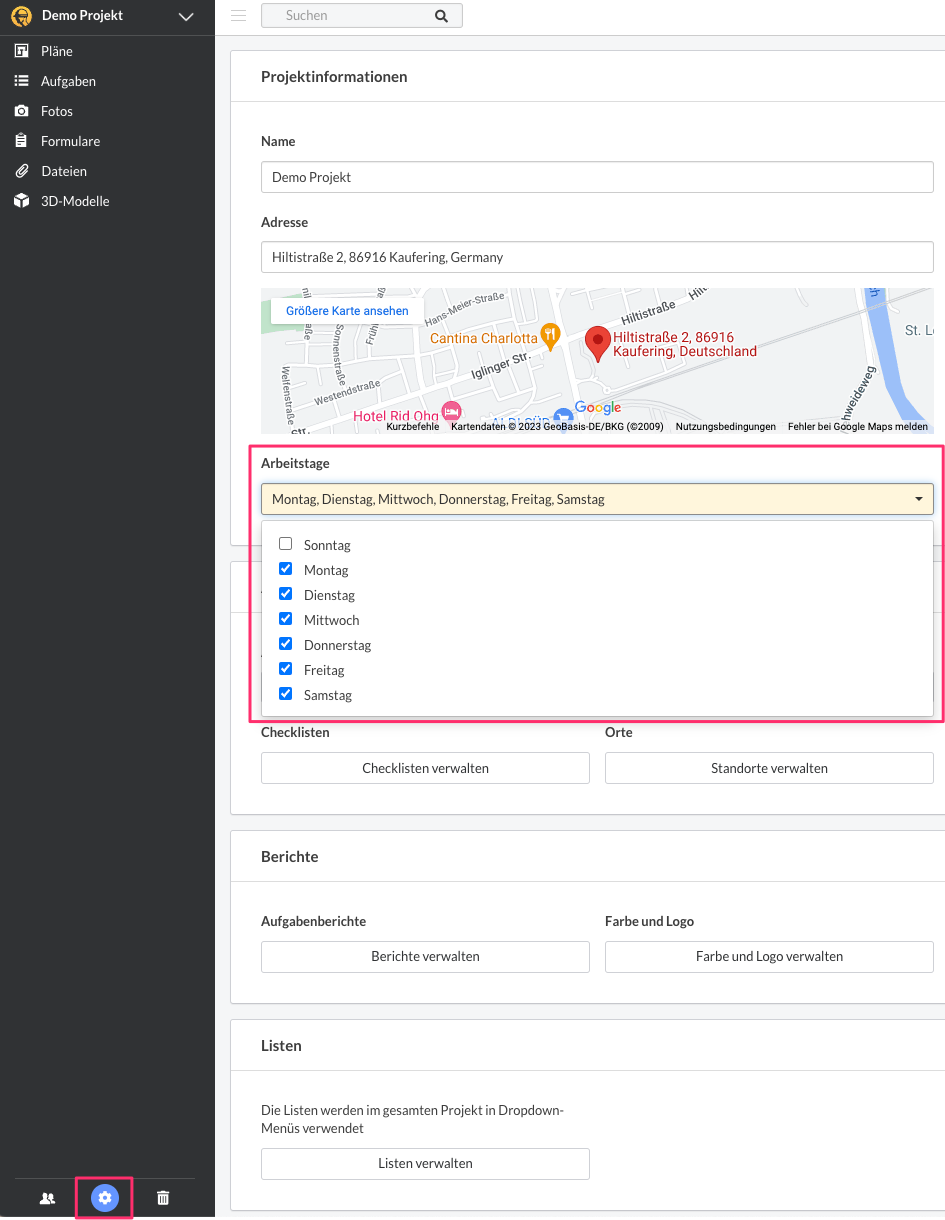The width and height of the screenshot is (945, 1220).
Task: Collapse the Arbeitstage dropdown
Action: tap(597, 499)
